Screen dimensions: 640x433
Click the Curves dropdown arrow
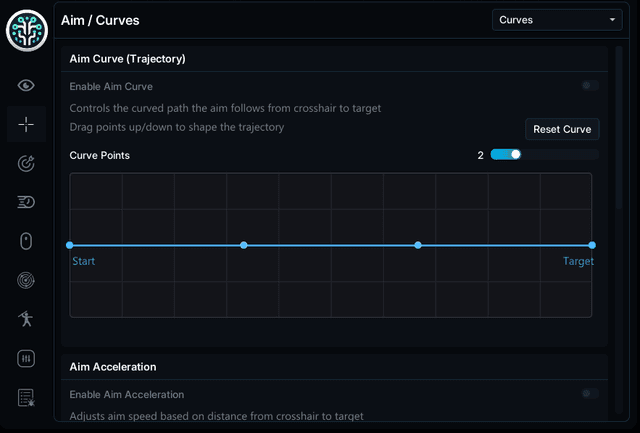[x=612, y=20]
